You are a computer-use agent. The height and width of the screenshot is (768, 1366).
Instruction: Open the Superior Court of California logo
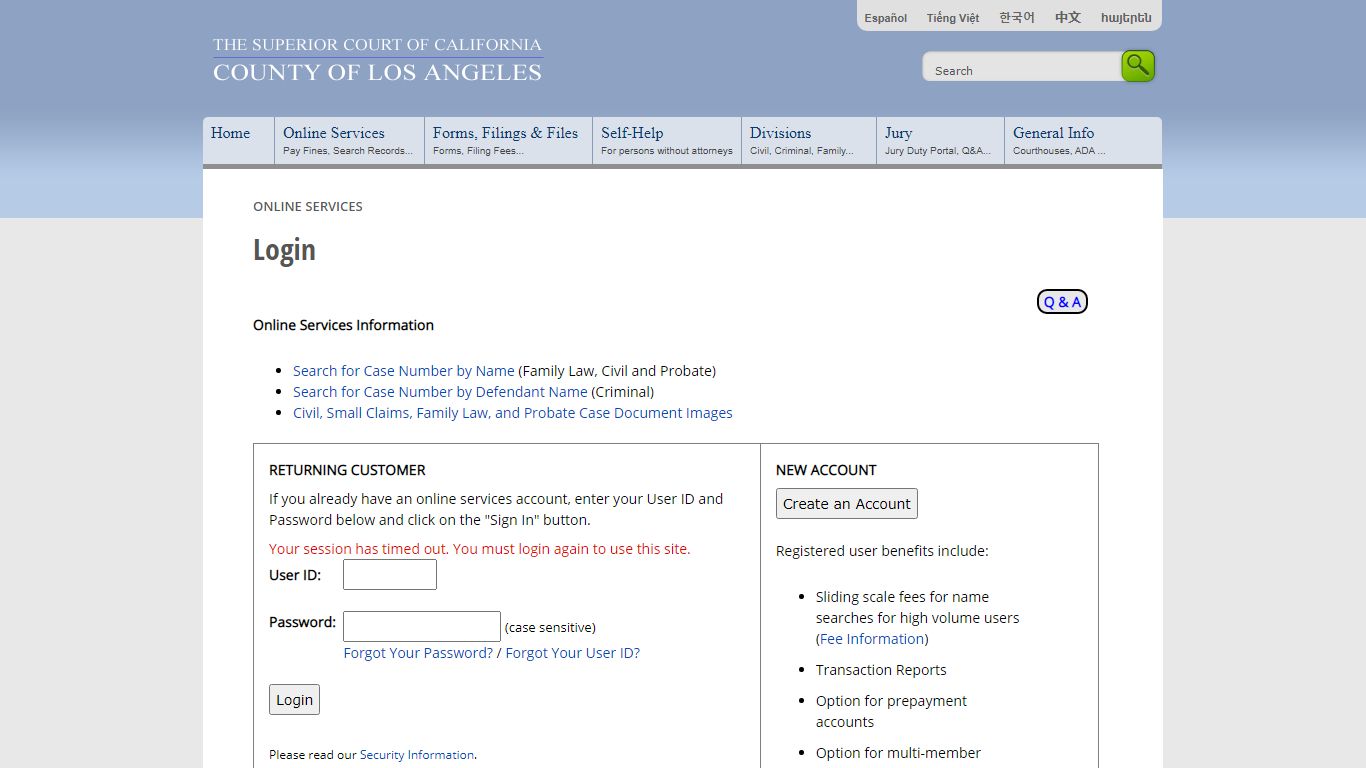coord(377,59)
